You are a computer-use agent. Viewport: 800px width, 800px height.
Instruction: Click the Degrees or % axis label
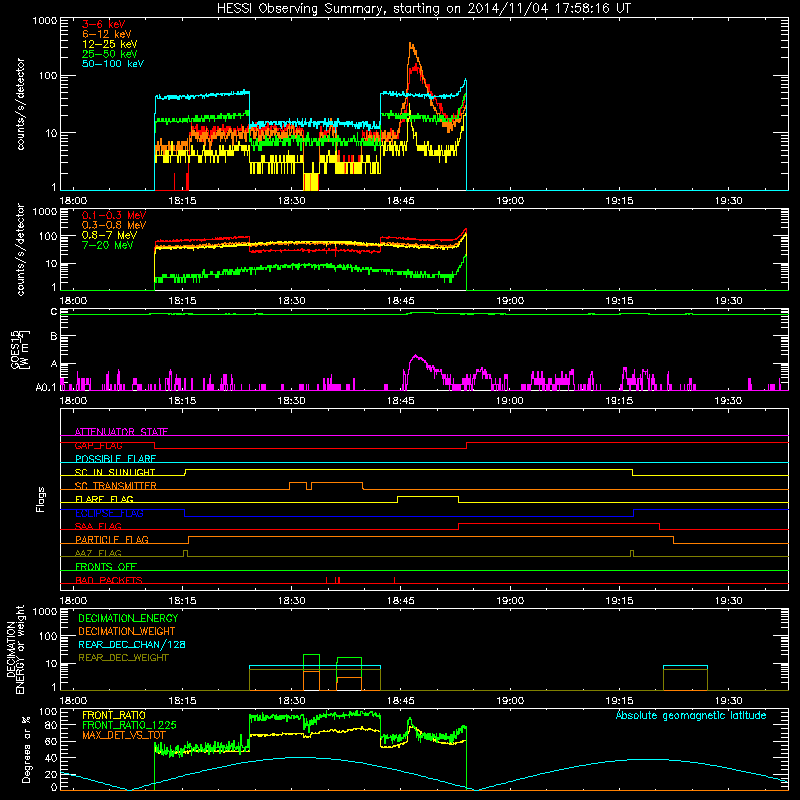point(26,749)
